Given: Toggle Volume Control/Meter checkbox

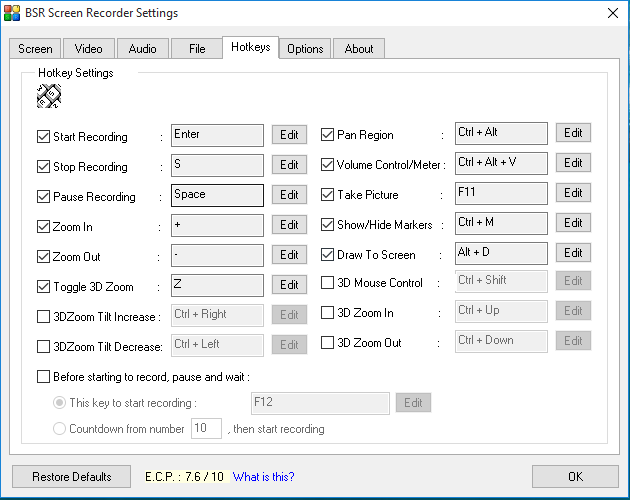Looking at the screenshot, I should click(327, 164).
